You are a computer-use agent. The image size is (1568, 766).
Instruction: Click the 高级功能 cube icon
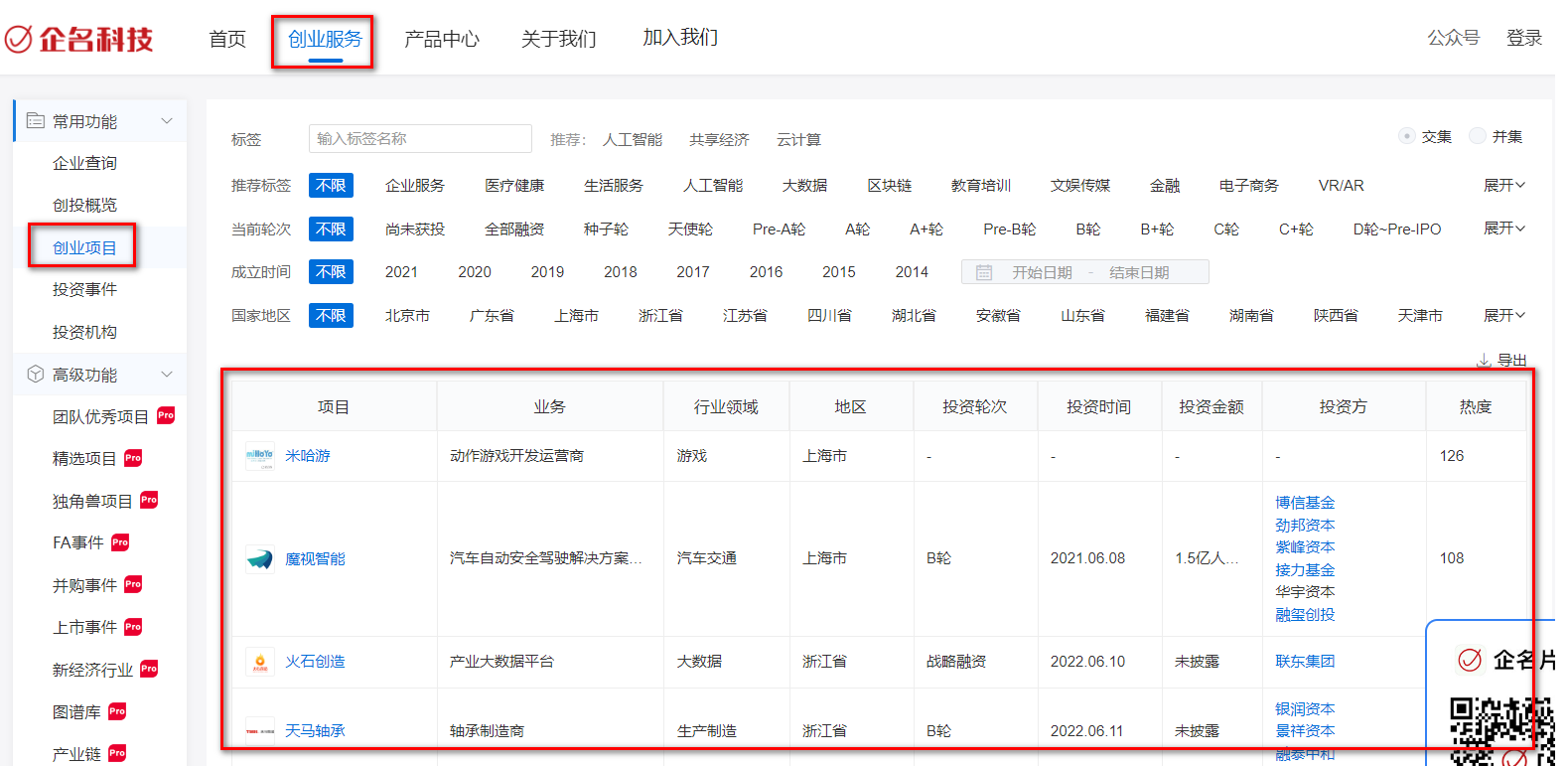coord(36,375)
